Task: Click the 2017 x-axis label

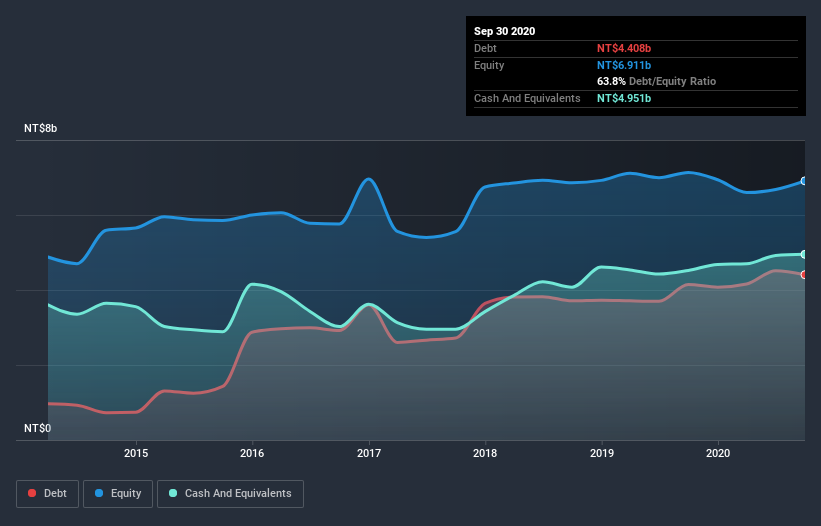Action: point(369,453)
